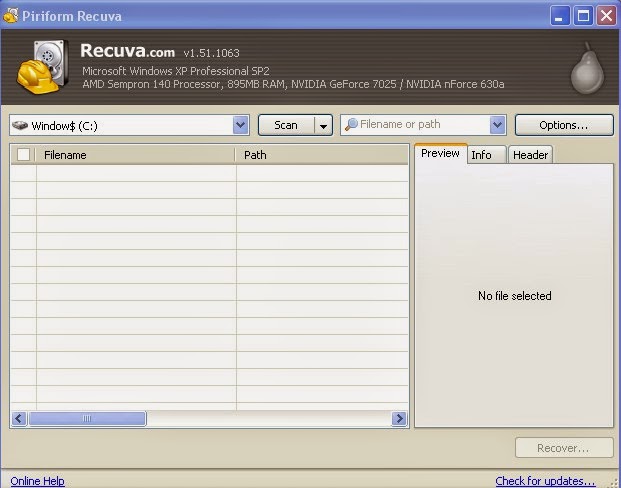
Task: Close the Piriform Recuva window
Action: click(x=606, y=16)
